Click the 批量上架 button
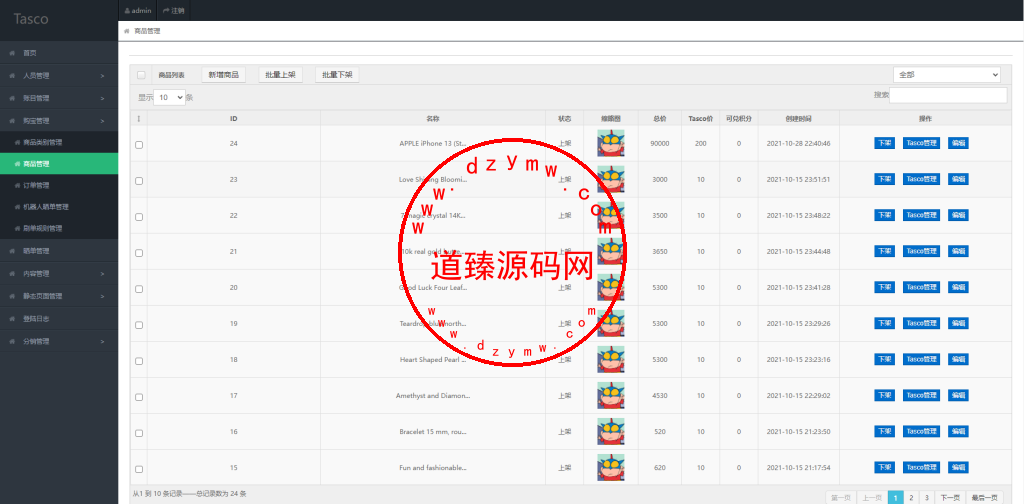The height and width of the screenshot is (504, 1024). [280, 75]
